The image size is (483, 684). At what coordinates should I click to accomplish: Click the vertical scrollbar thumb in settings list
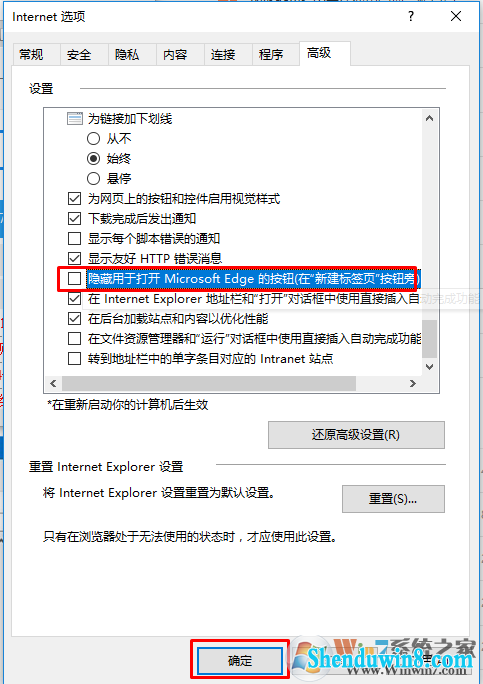tap(429, 339)
